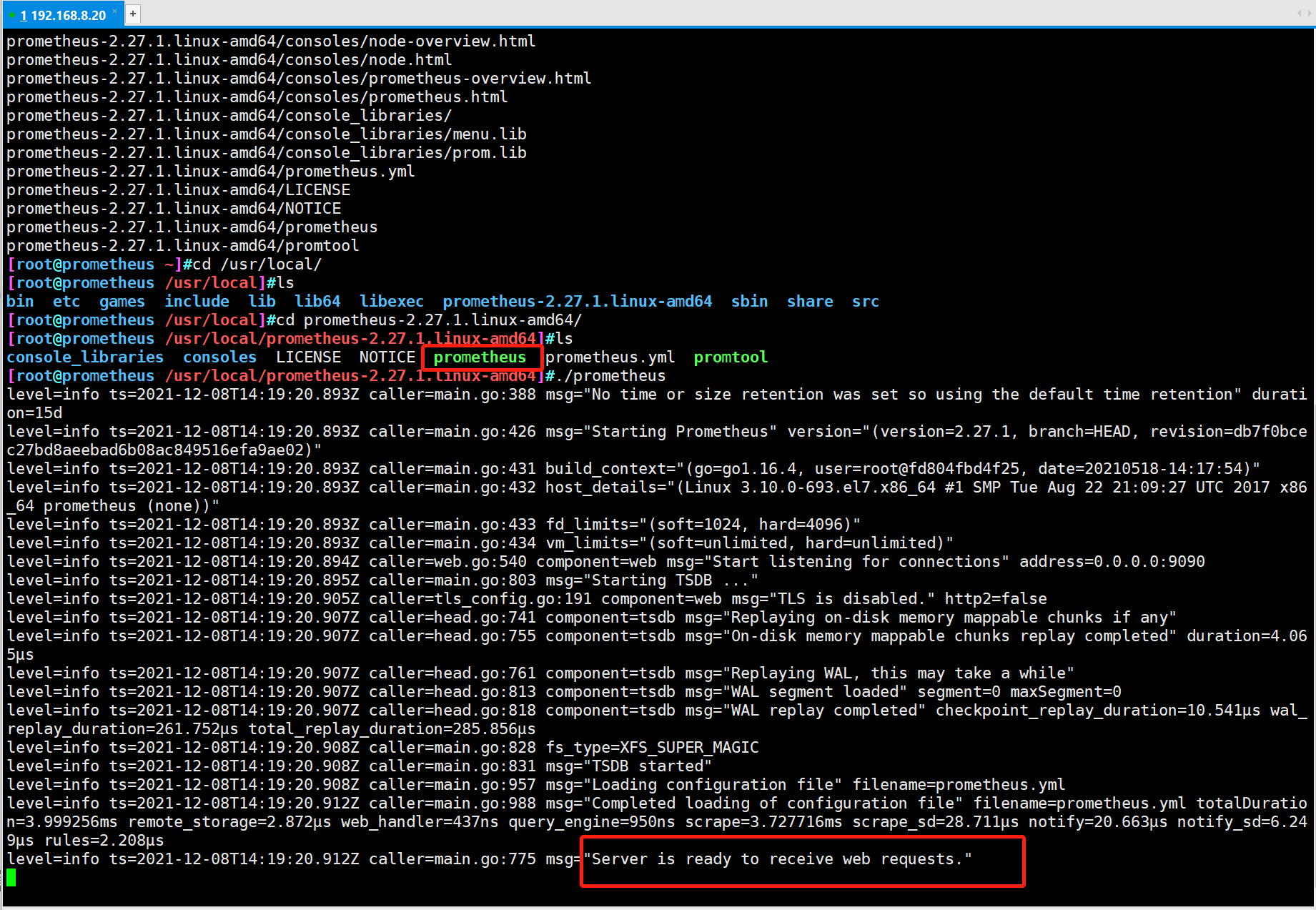This screenshot has width=1316, height=910.
Task: Select the 192.168.8.20 session tab
Action: pos(61,15)
